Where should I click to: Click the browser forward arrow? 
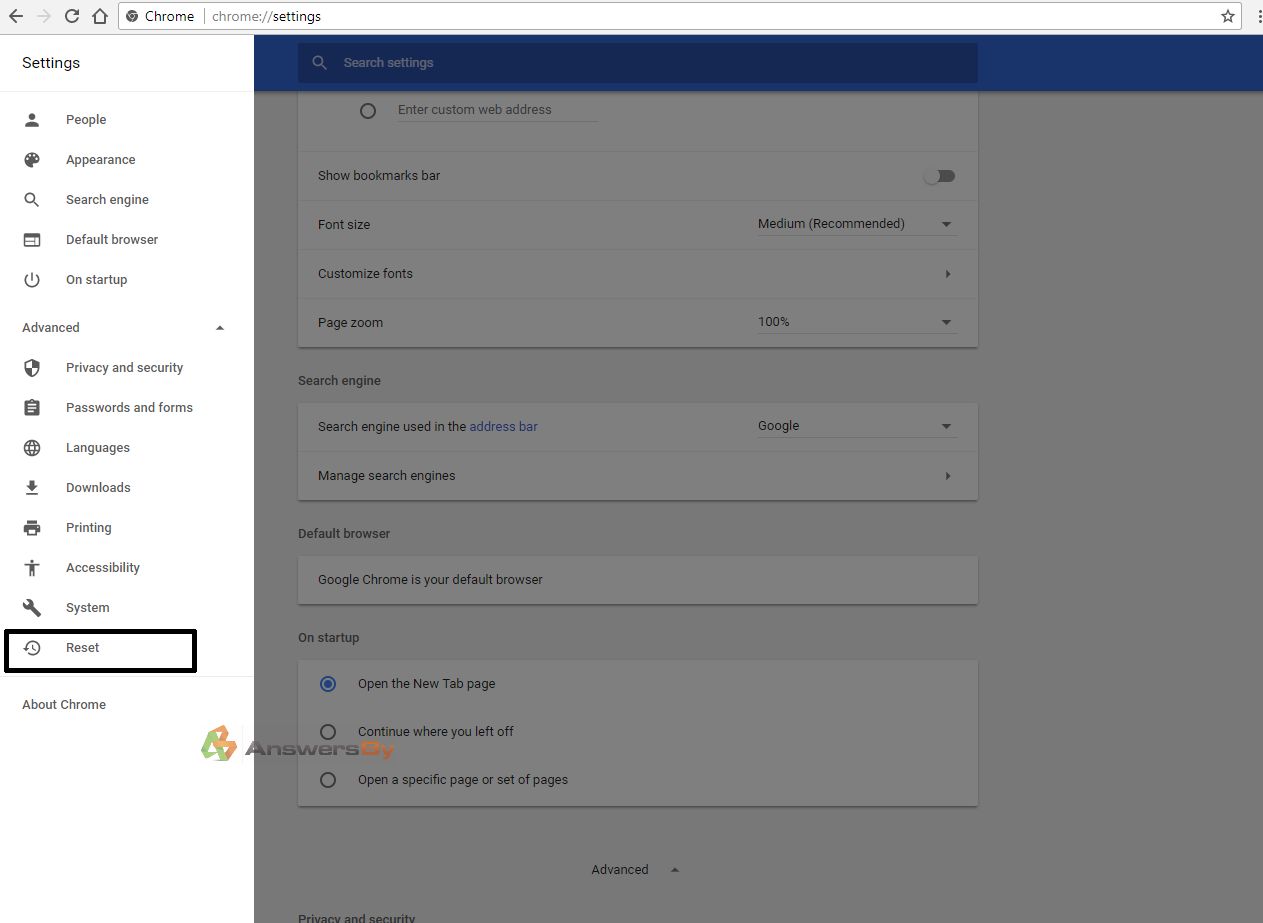[x=43, y=16]
